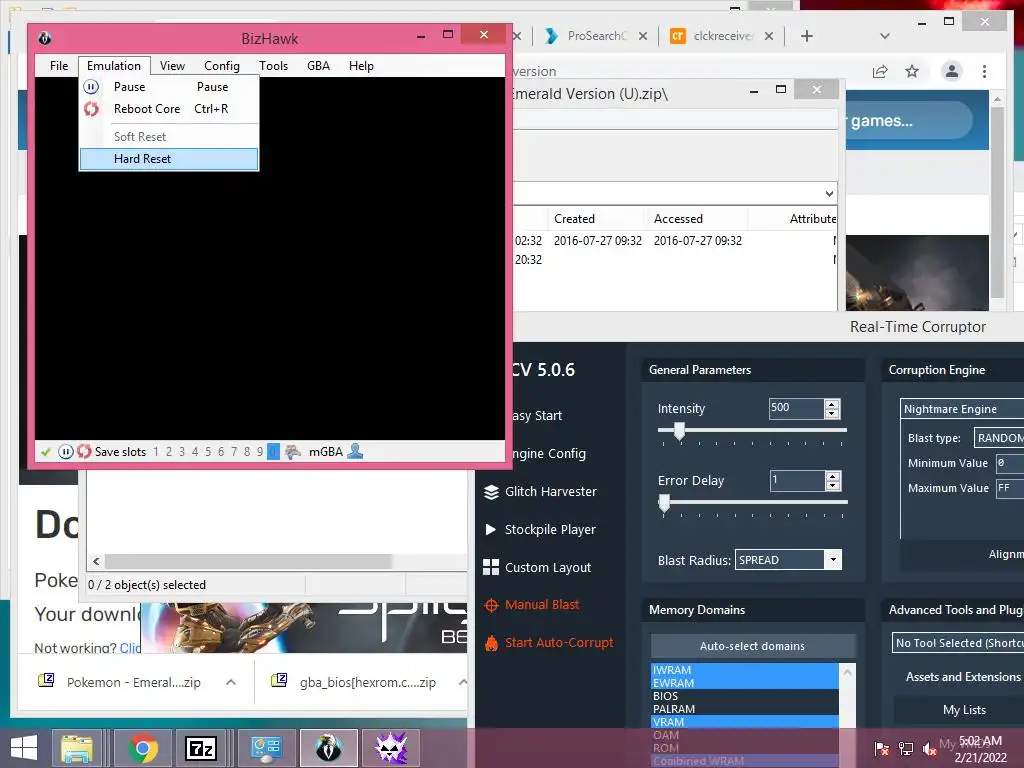1024x768 pixels.
Task: Close the ProSearch Chrome tab
Action: (643, 36)
